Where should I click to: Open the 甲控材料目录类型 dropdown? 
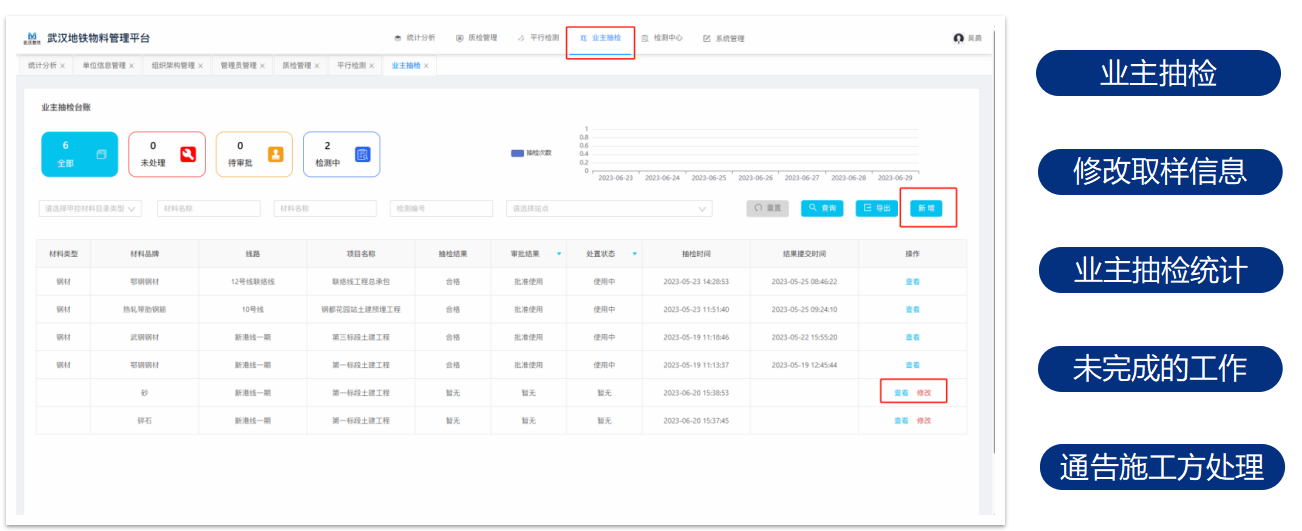(91, 209)
